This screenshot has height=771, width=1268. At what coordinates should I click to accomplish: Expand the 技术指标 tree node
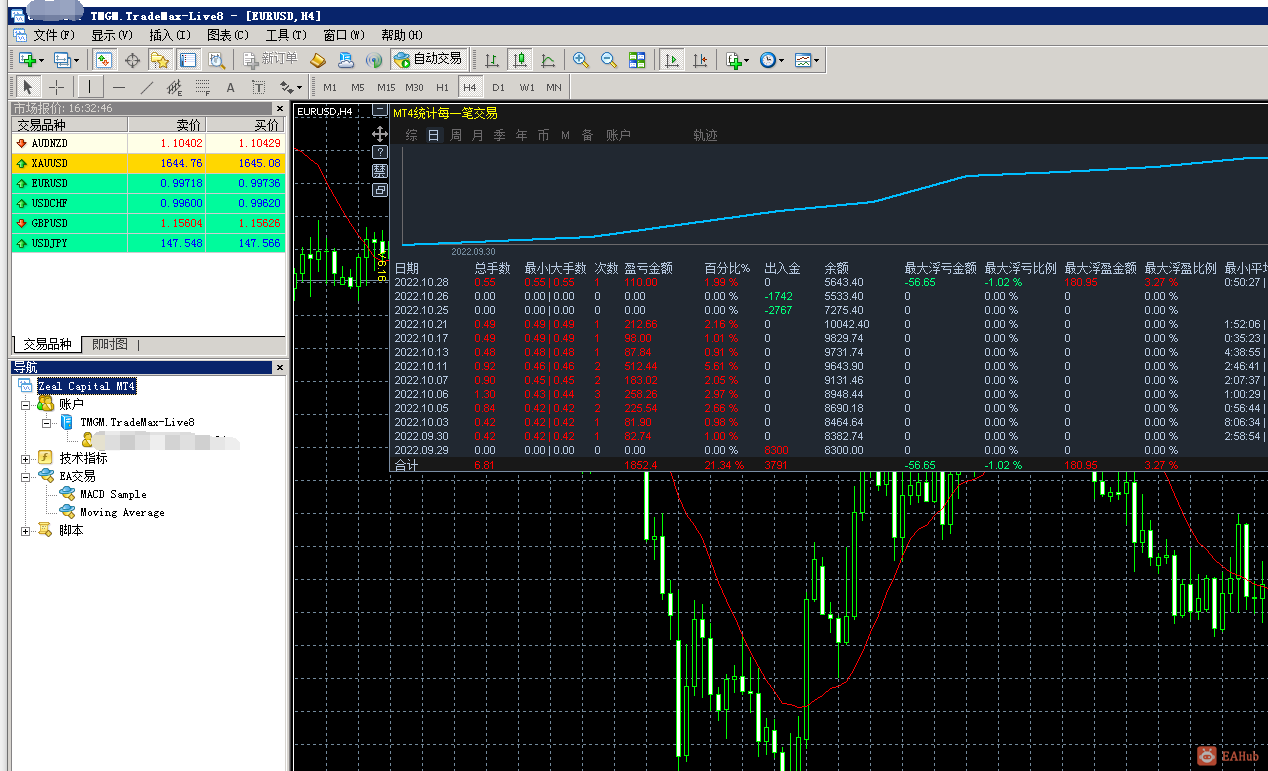coord(25,458)
